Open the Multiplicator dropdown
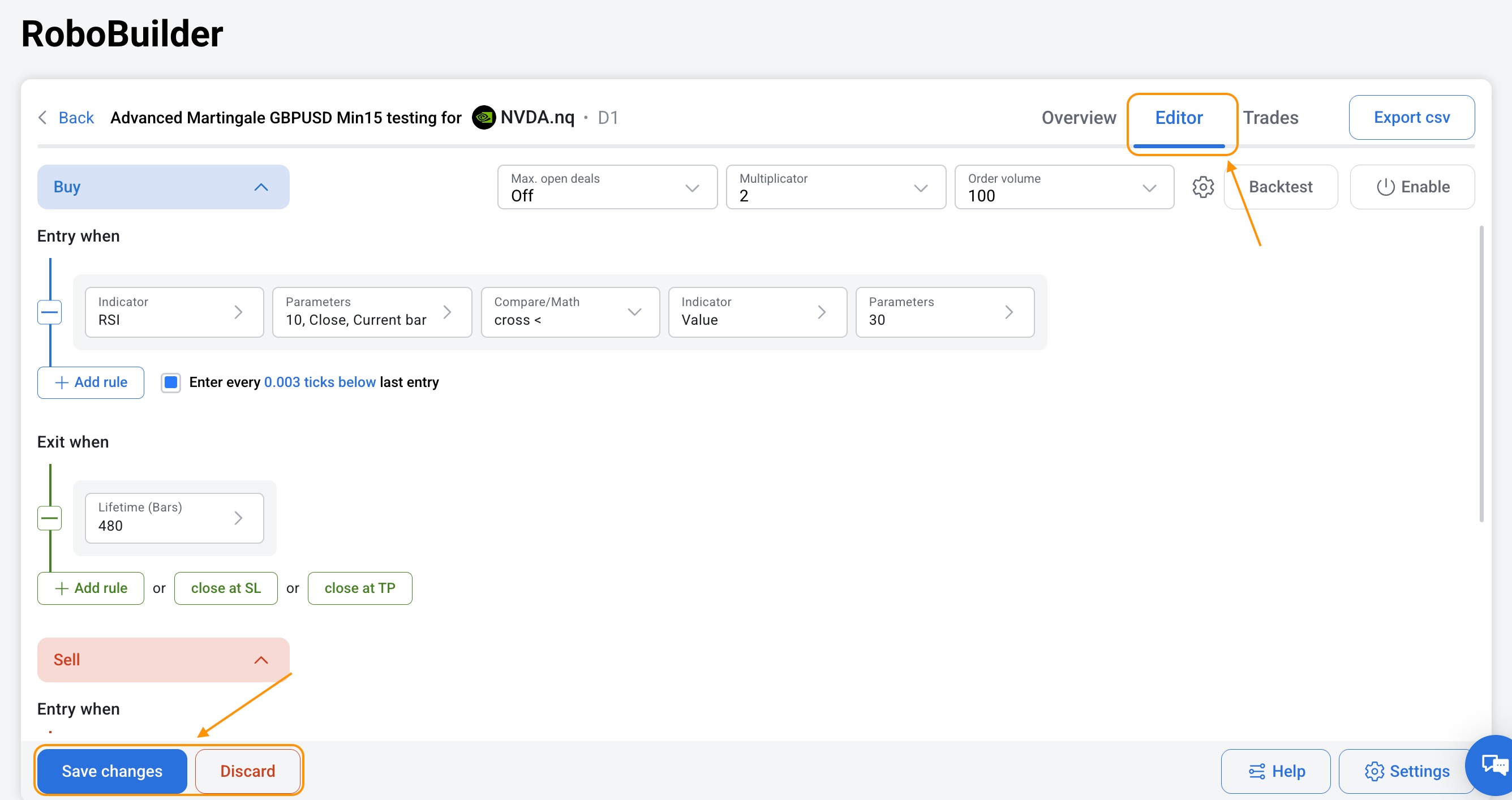The height and width of the screenshot is (800, 1512). (835, 187)
